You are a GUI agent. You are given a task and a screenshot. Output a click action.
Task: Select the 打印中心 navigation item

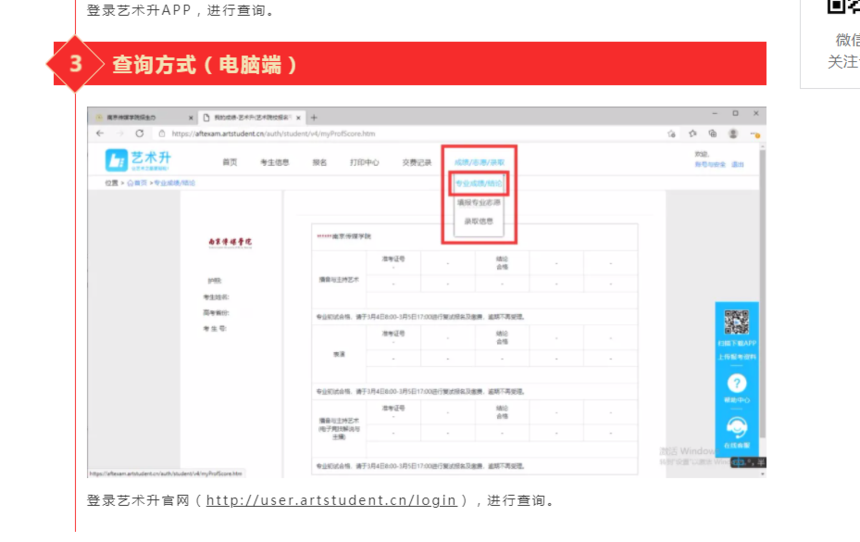(364, 162)
